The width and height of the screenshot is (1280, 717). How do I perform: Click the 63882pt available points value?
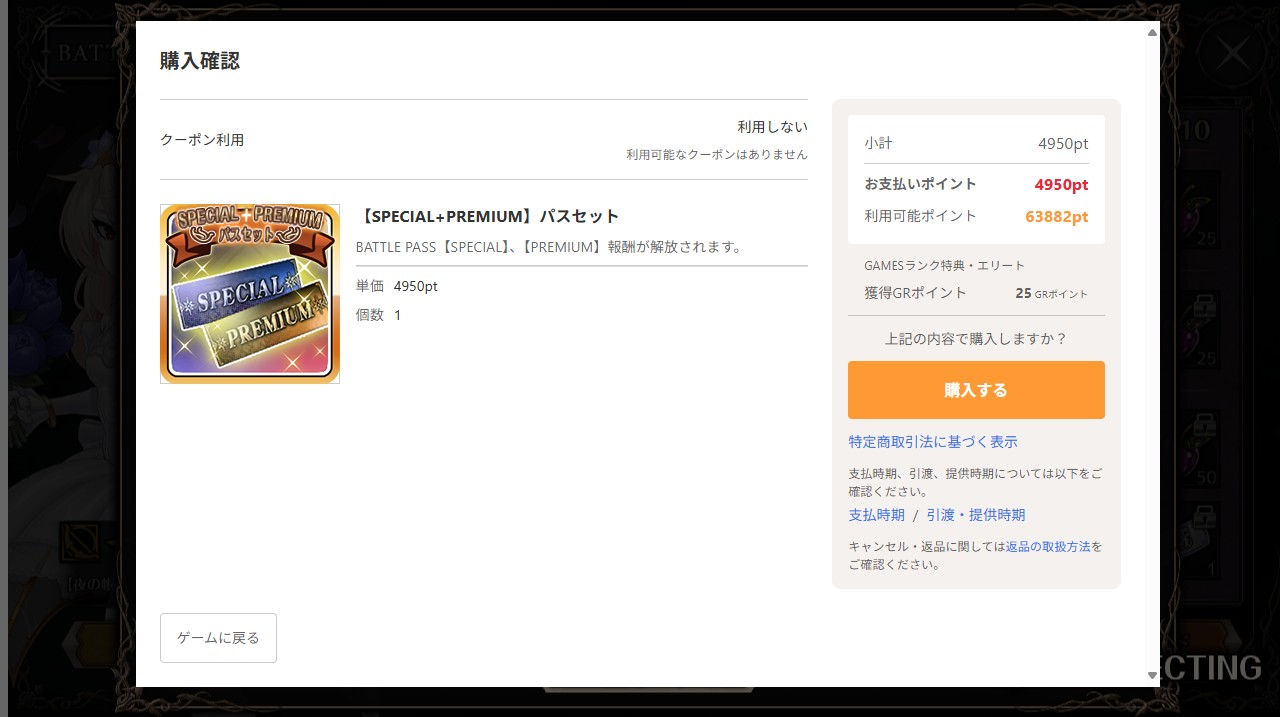[1057, 216]
